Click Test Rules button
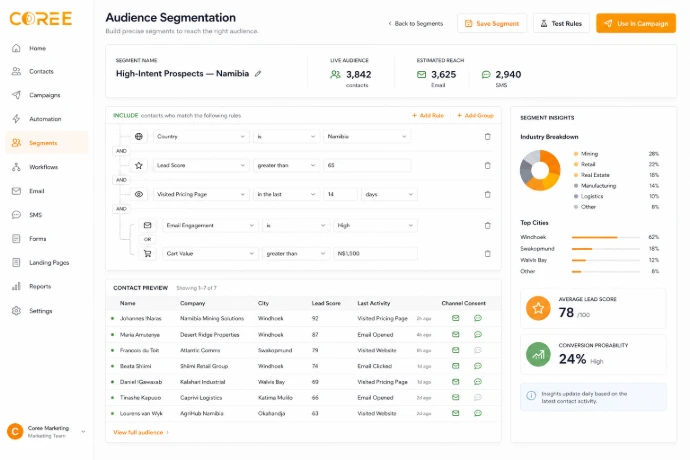The width and height of the screenshot is (690, 460). pos(561,23)
